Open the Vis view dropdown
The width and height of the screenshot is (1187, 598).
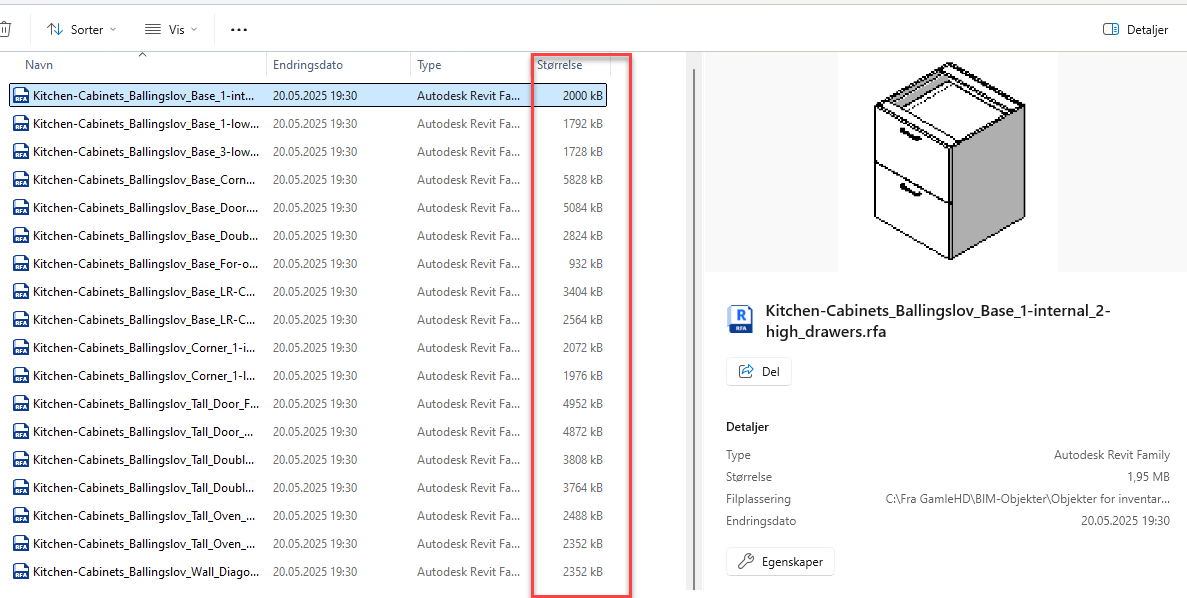171,30
